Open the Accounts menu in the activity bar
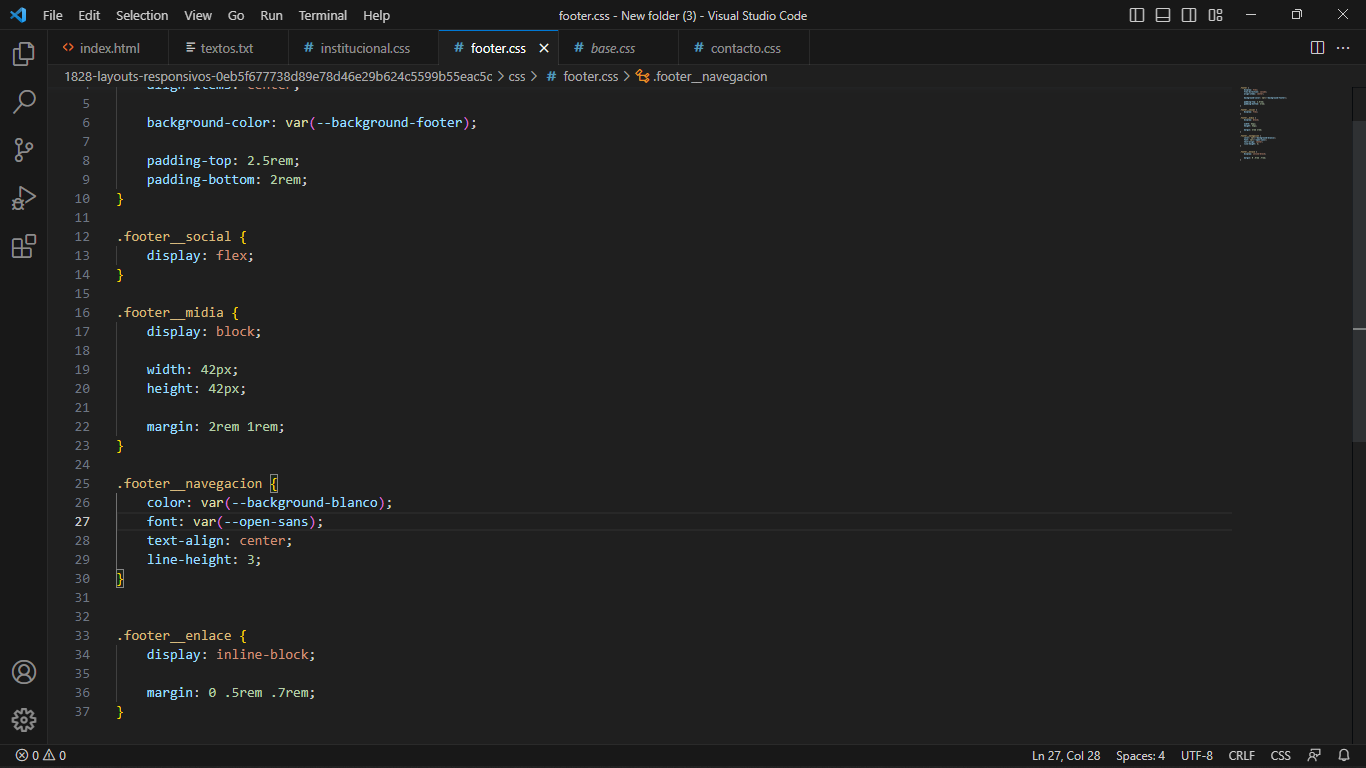This screenshot has width=1366, height=768. point(24,672)
